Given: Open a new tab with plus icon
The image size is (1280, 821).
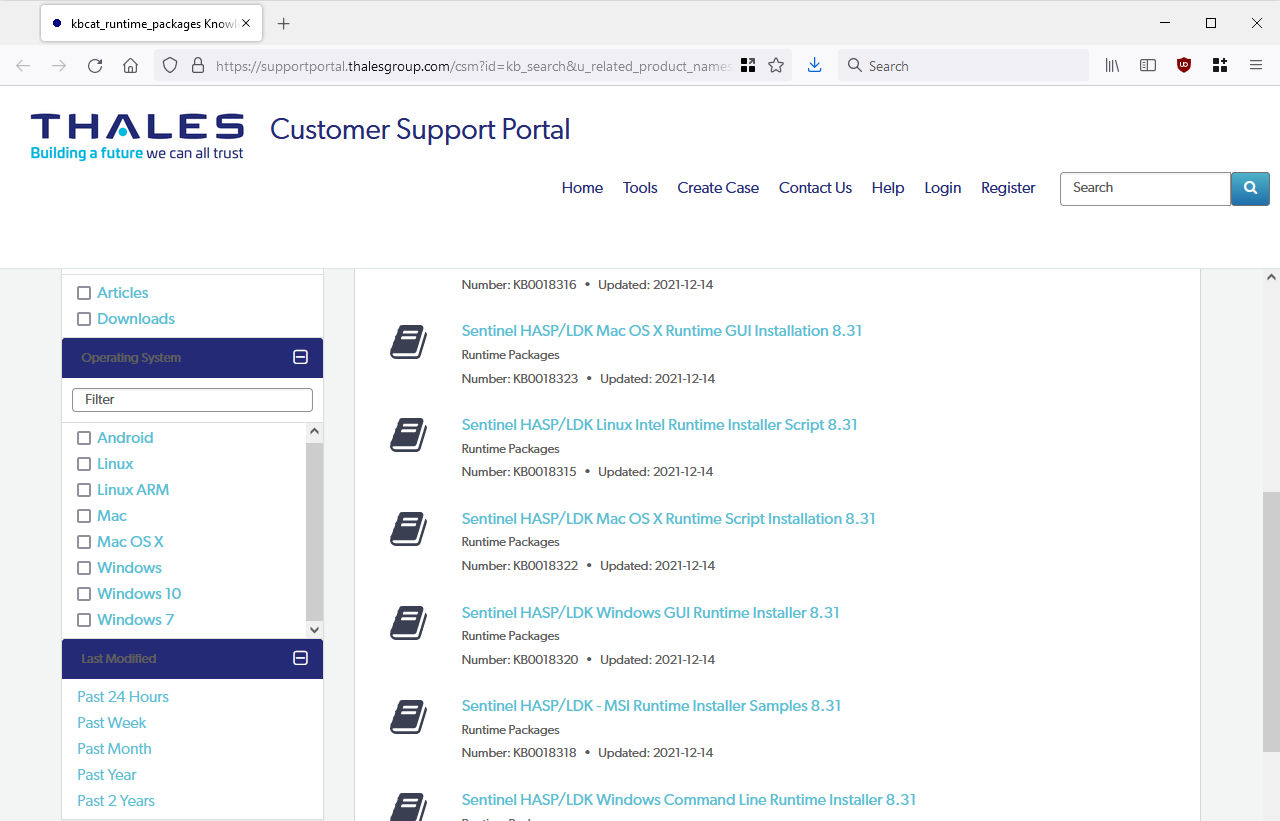Looking at the screenshot, I should tap(284, 23).
